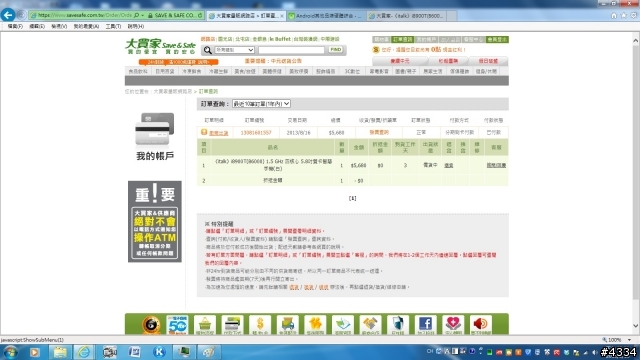Click the red speaker icon in the footer
640x360 pixels.
click(480, 325)
